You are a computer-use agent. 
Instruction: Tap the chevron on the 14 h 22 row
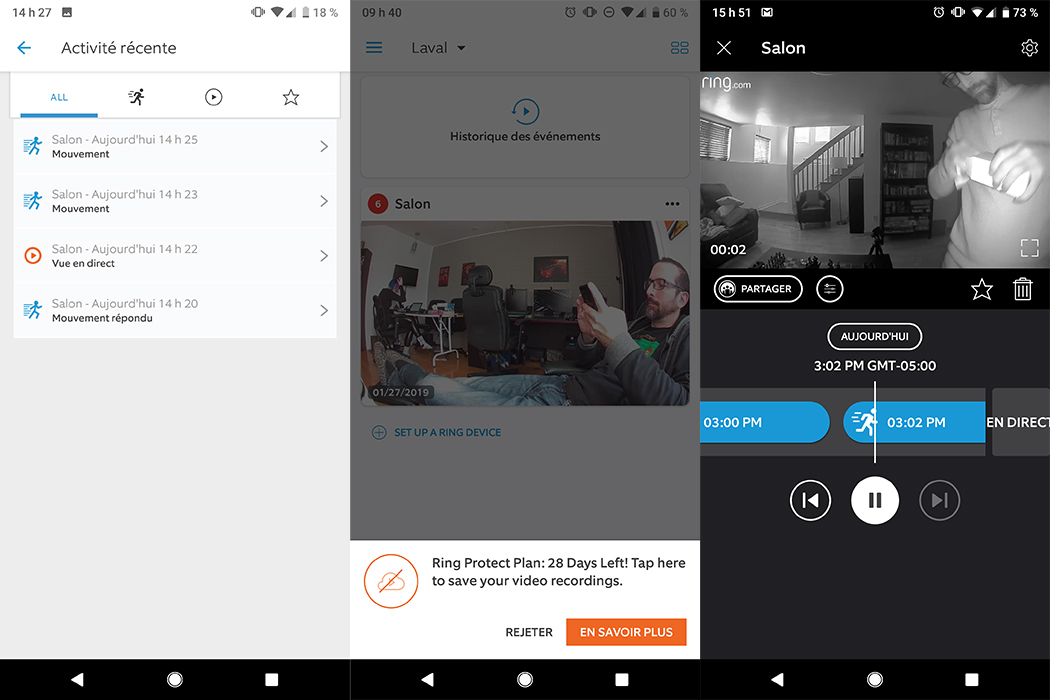click(x=324, y=256)
